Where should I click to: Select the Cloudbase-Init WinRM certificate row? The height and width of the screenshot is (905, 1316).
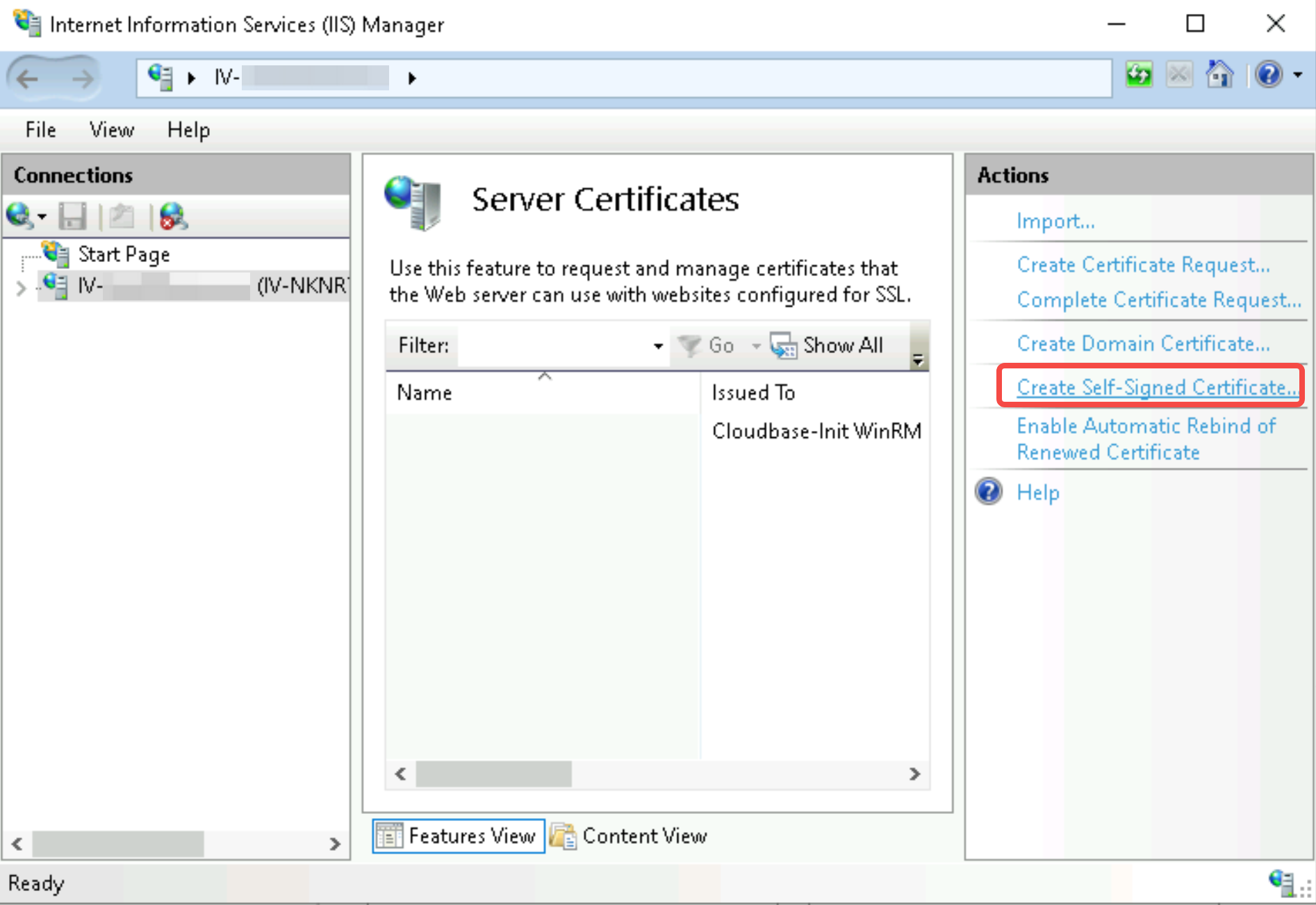coord(657,431)
